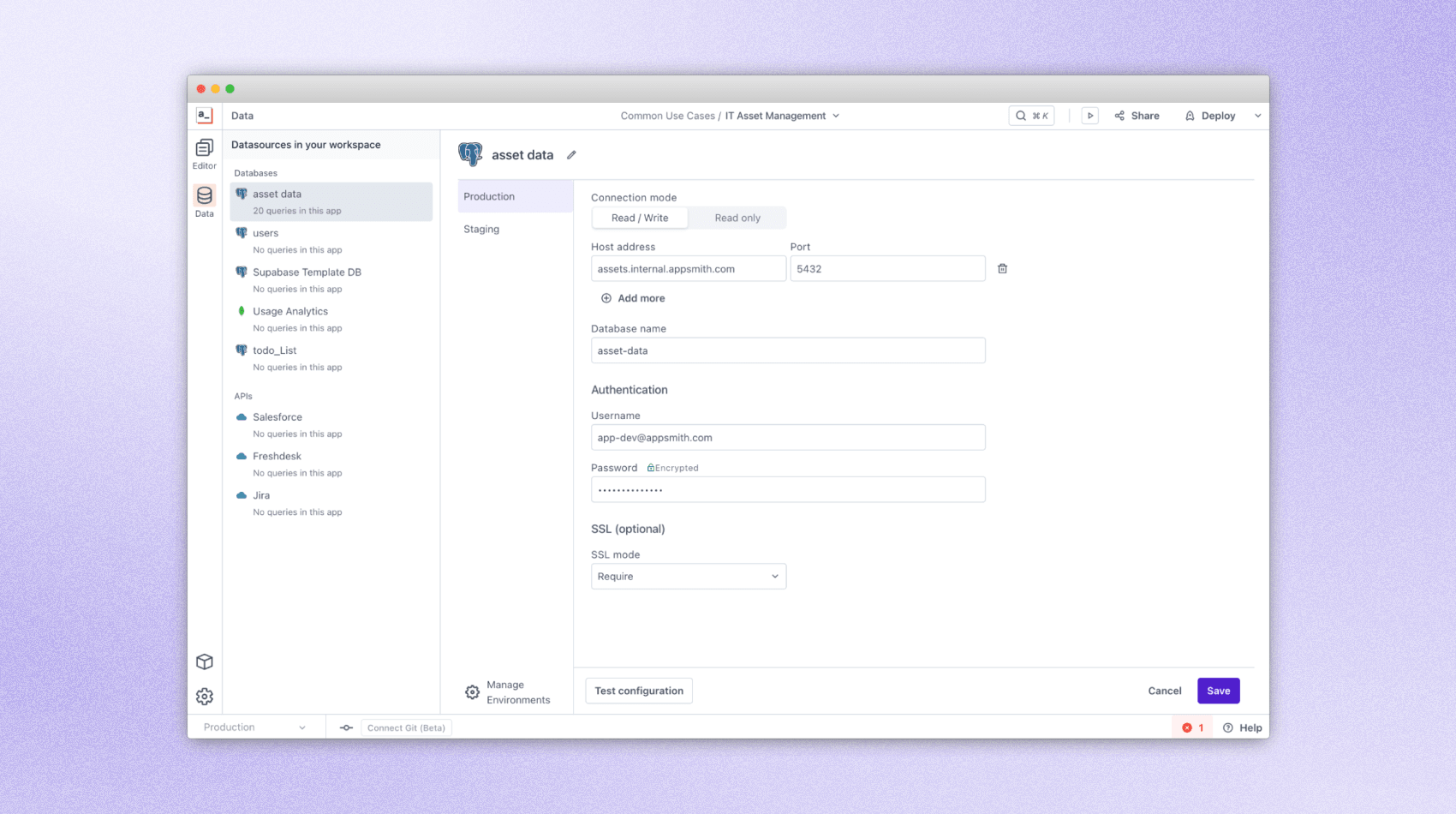The width and height of the screenshot is (1456, 814).
Task: Expand the Production environment selector at bottom left
Action: click(x=254, y=727)
